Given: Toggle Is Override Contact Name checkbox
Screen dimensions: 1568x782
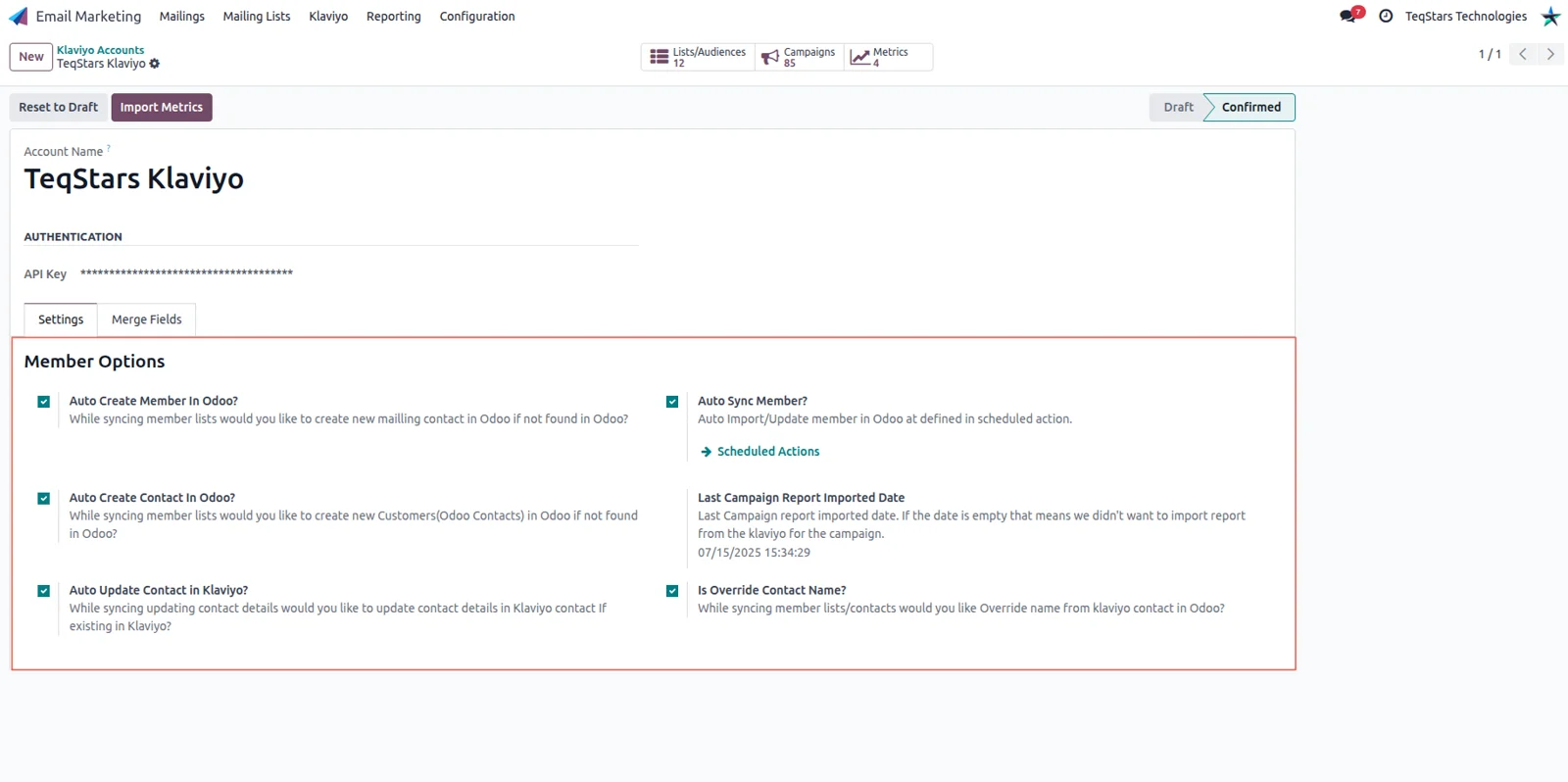Looking at the screenshot, I should [672, 591].
